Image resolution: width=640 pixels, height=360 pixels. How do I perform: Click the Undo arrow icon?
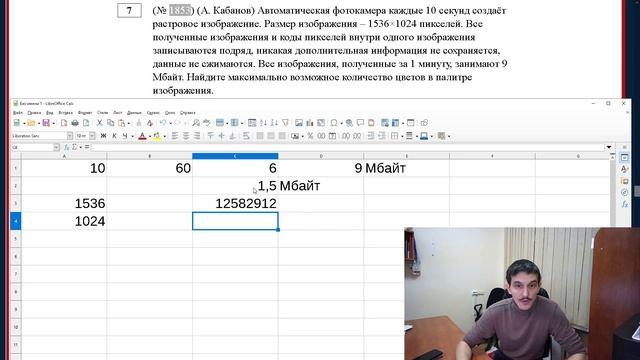click(x=162, y=123)
